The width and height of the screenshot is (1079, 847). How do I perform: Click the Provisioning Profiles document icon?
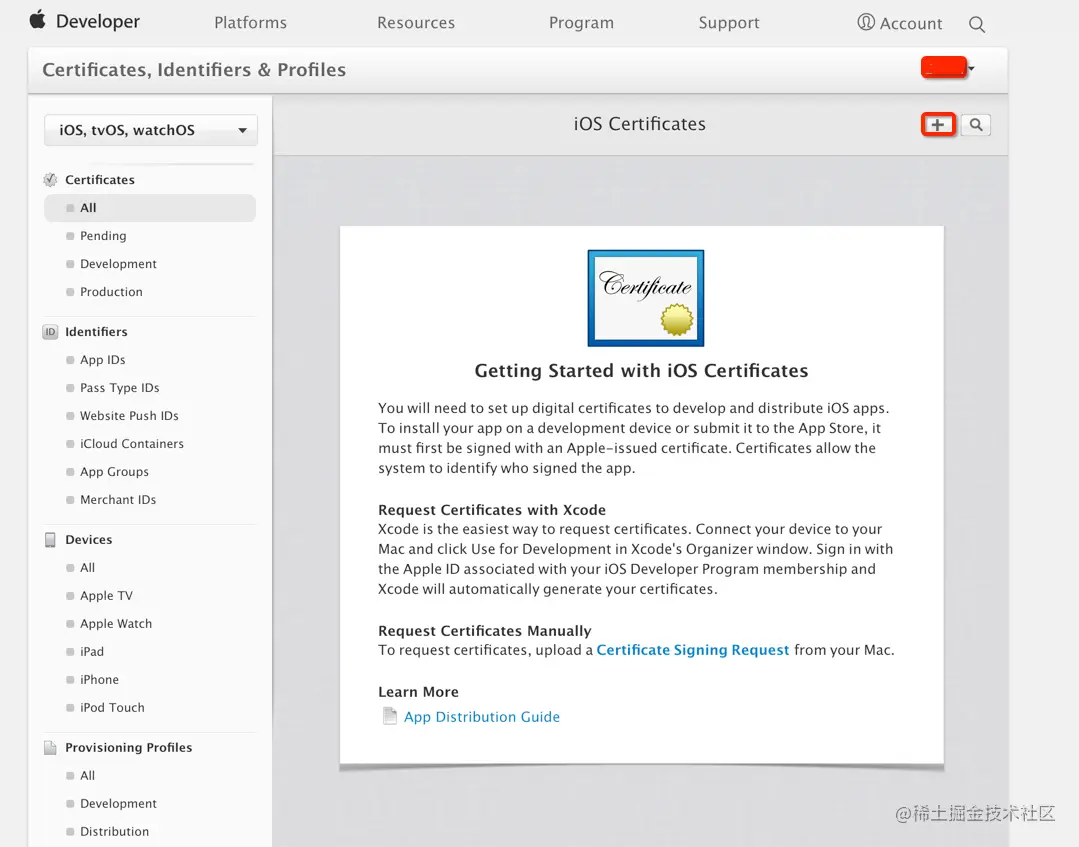[50, 747]
